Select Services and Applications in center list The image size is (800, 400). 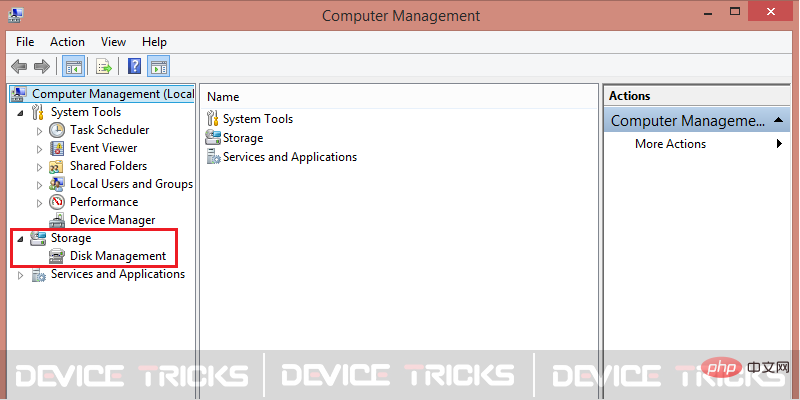pyautogui.click(x=289, y=157)
